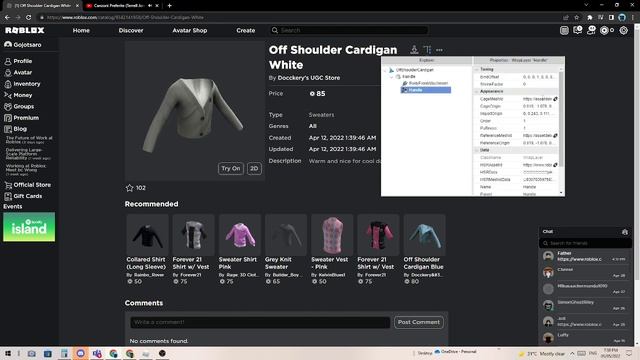This screenshot has width=640, height=360.
Task: Open a new browser tab
Action: tap(169, 6)
